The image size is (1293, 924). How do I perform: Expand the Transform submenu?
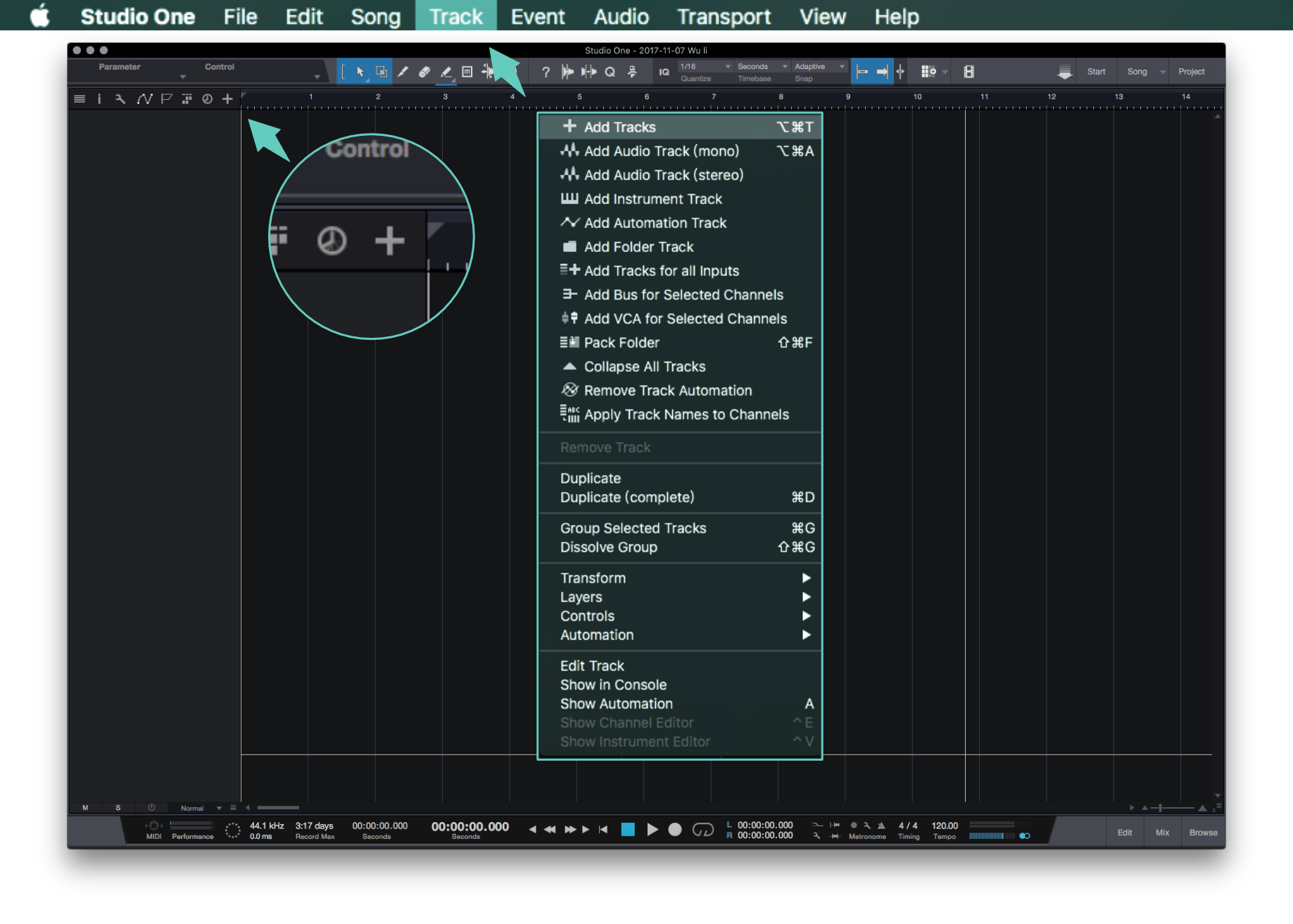[x=680, y=578]
